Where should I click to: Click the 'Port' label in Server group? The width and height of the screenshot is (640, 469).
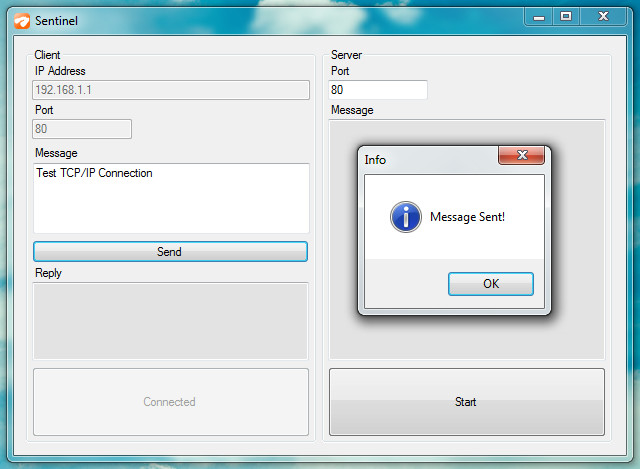coord(340,71)
